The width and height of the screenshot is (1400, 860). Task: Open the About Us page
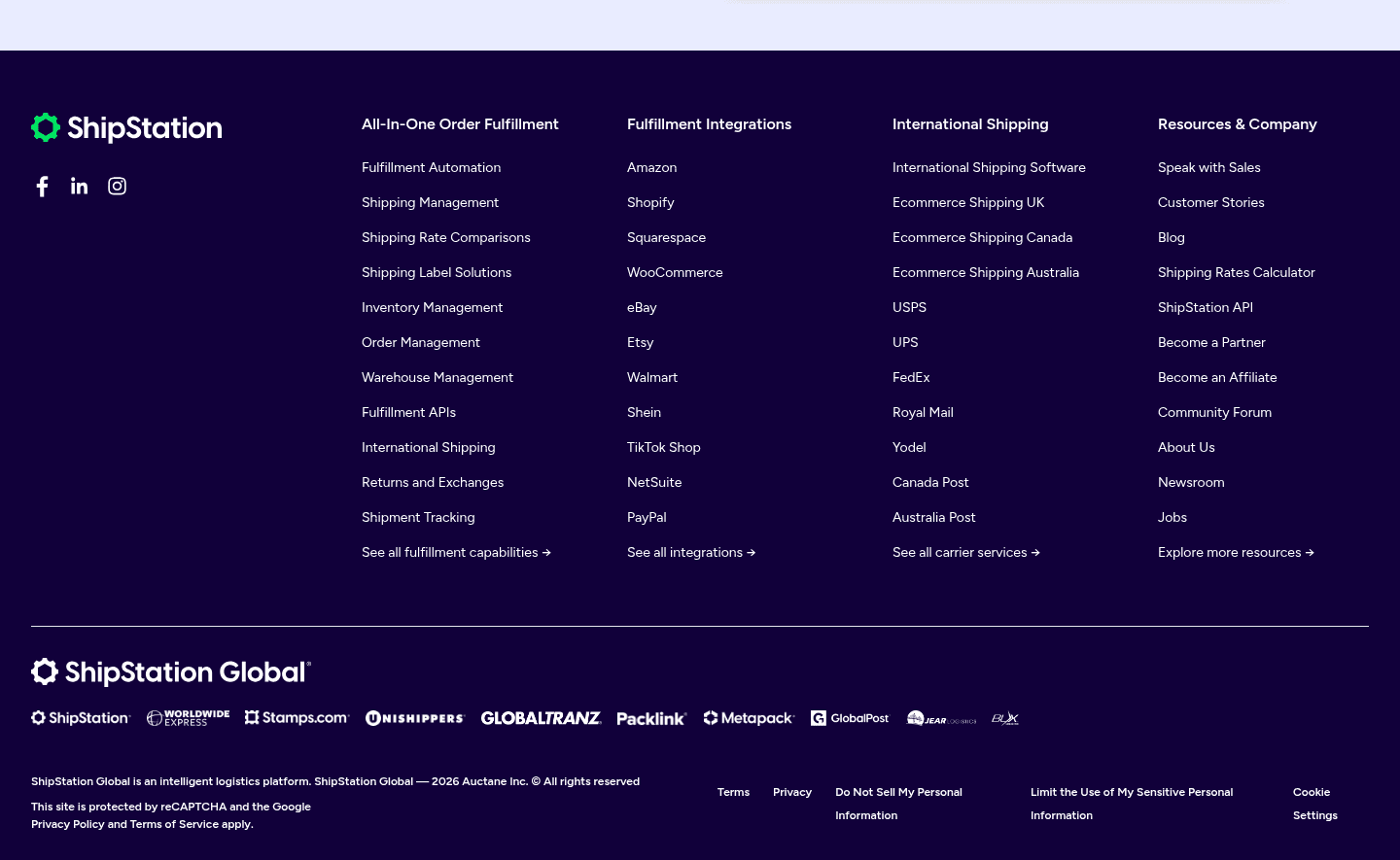pos(1186,447)
